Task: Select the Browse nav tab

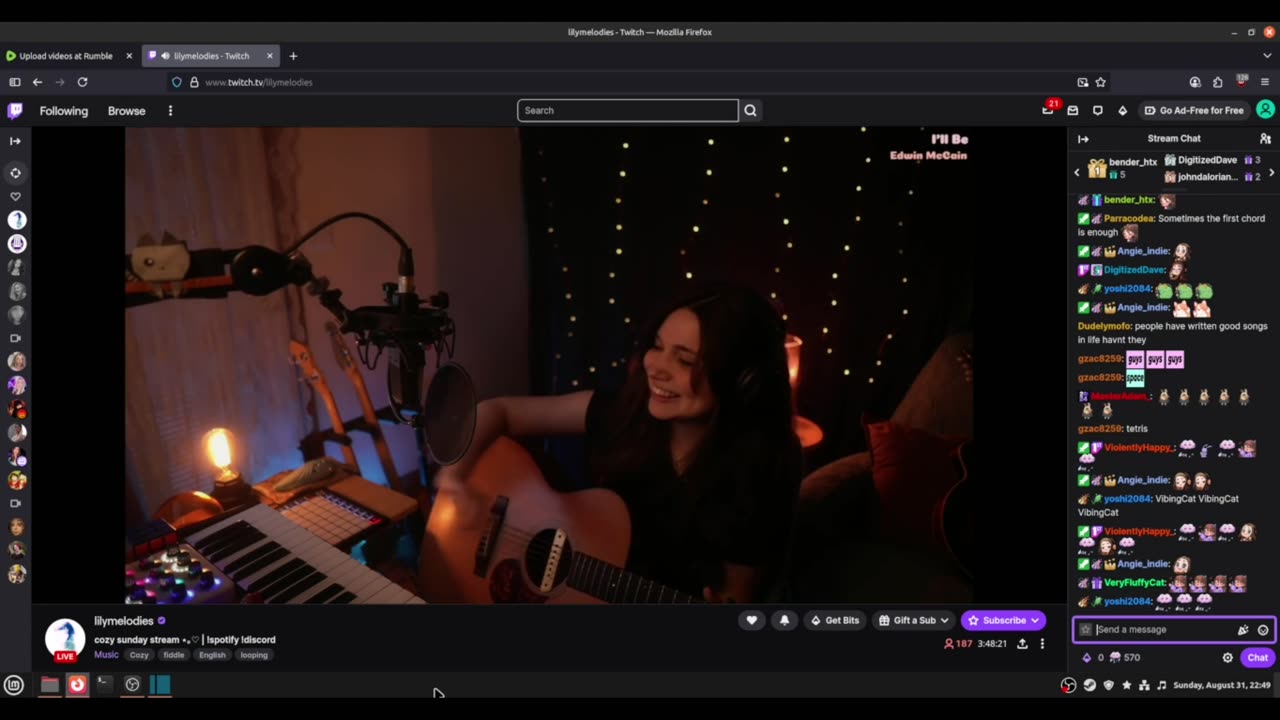Action: click(127, 111)
